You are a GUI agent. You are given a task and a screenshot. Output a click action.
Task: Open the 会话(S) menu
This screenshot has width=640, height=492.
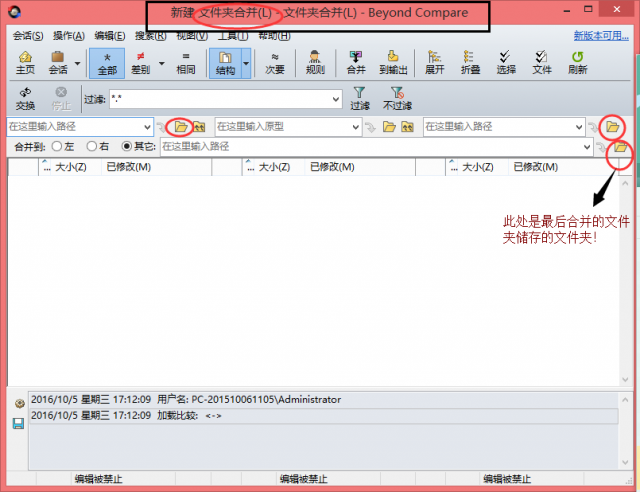(x=28, y=36)
